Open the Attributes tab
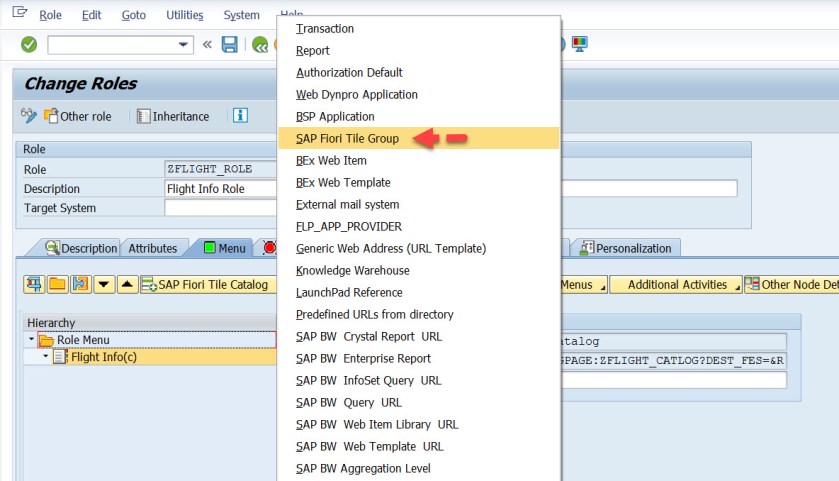The height and width of the screenshot is (481, 839). click(x=152, y=248)
